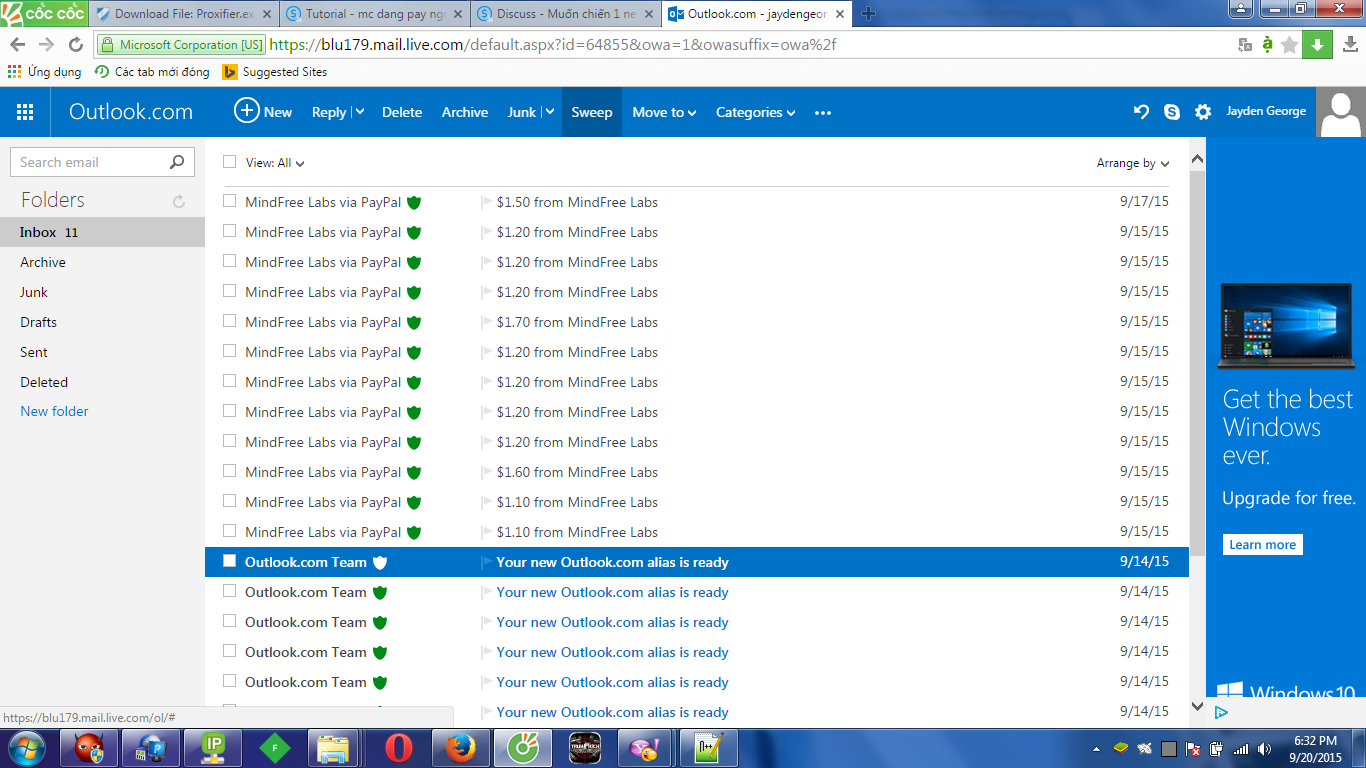The image size is (1366, 768).
Task: Open Opera from the taskbar
Action: 400,748
